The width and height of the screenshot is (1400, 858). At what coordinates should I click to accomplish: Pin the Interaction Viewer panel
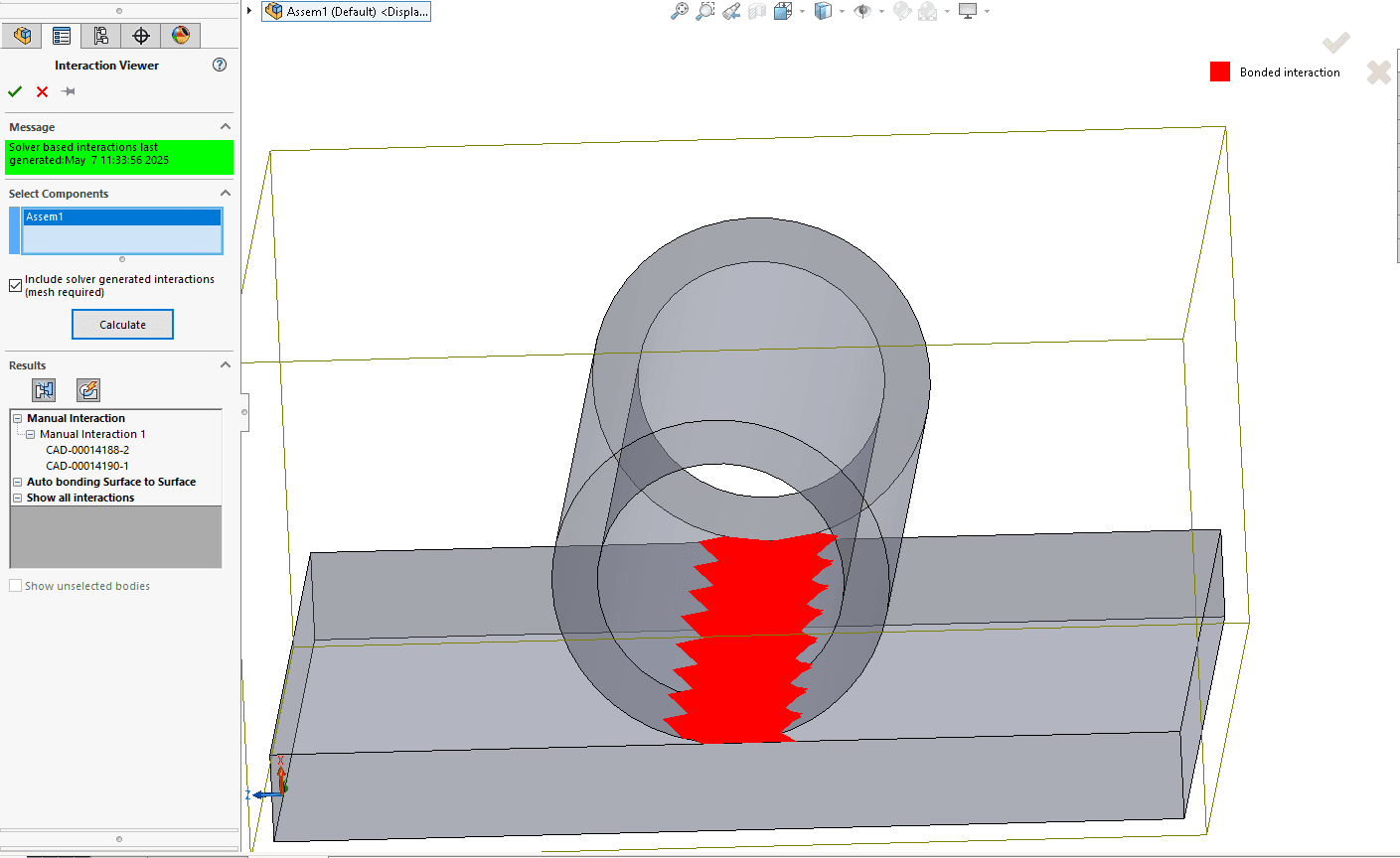[x=69, y=91]
